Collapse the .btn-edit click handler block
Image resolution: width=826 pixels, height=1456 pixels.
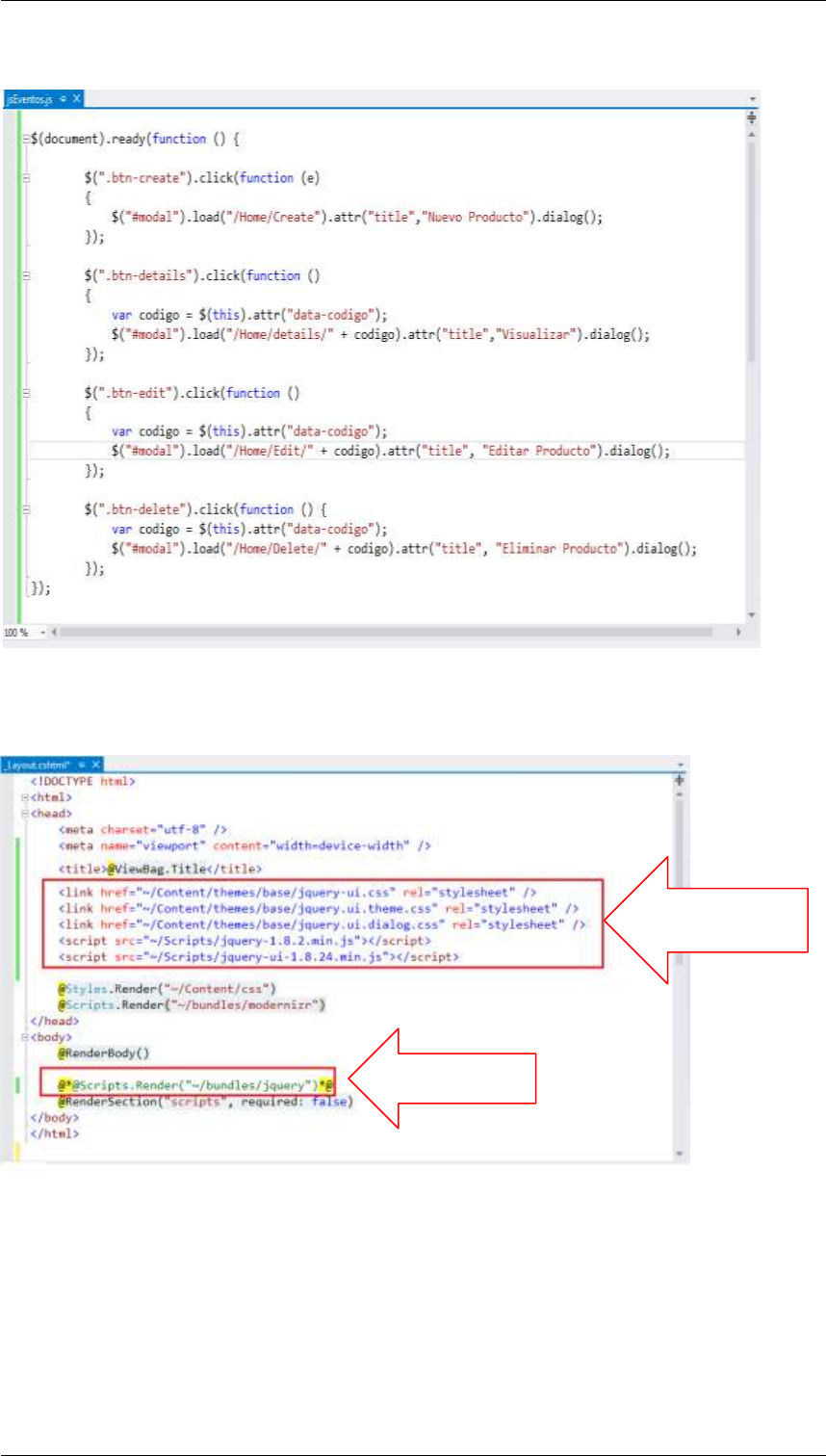(x=26, y=394)
